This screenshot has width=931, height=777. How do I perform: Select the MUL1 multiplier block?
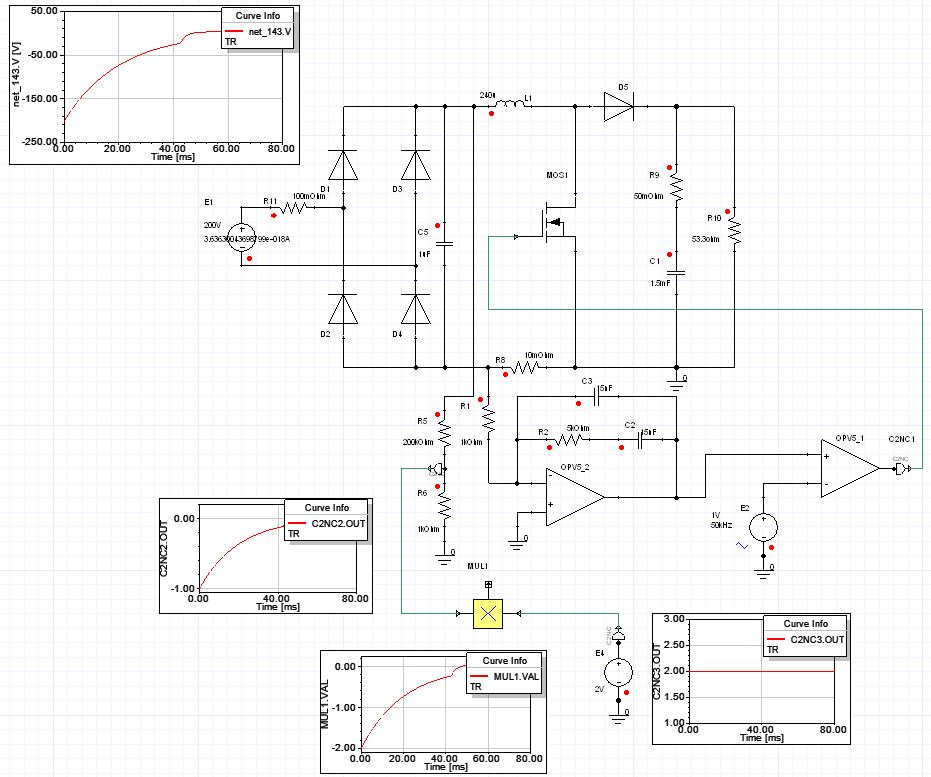(488, 614)
